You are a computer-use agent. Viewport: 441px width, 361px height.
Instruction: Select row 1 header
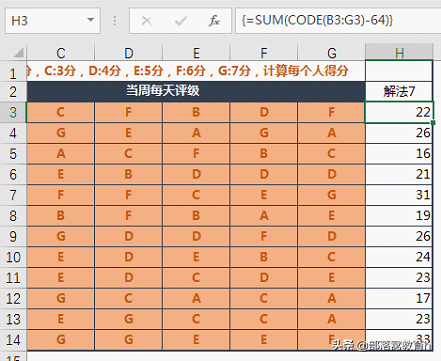13,71
